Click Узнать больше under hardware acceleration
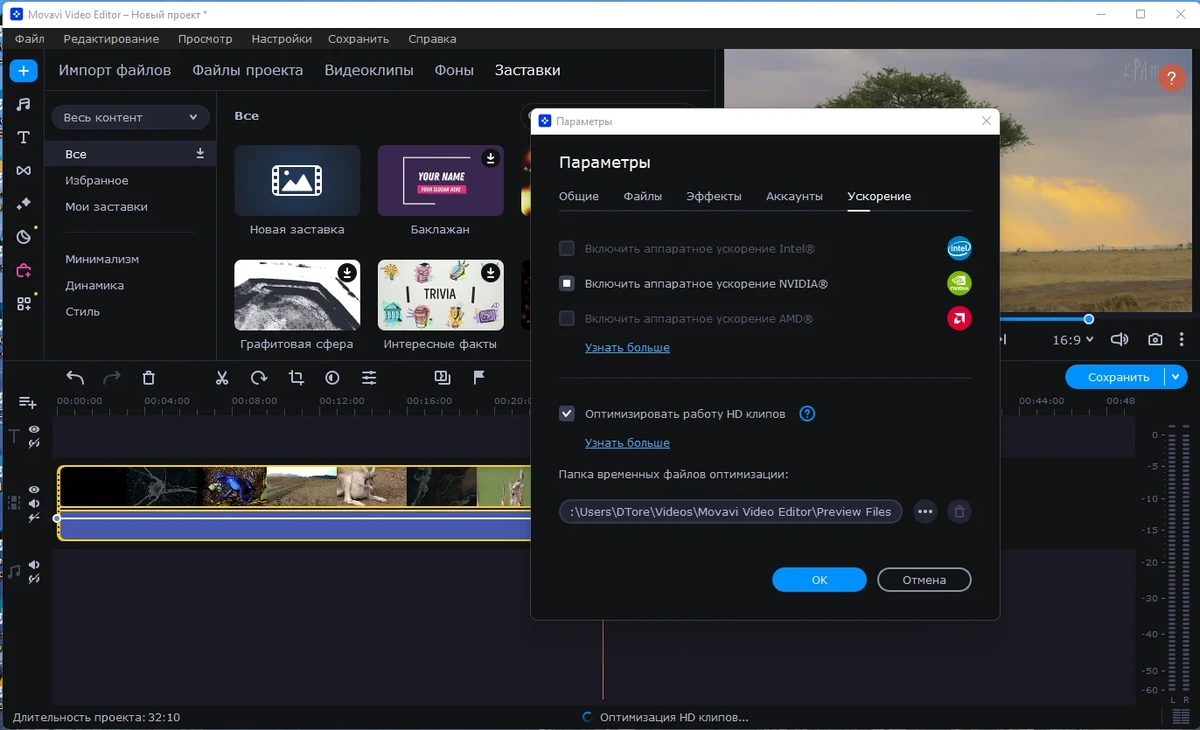The image size is (1200, 730). (627, 348)
